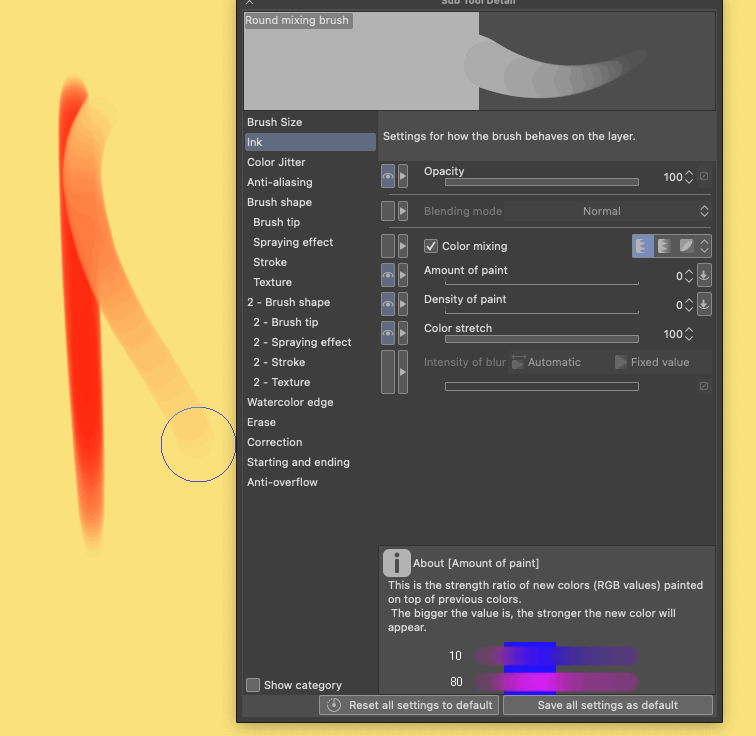Open the 2 - Texture category

[x=310, y=382]
